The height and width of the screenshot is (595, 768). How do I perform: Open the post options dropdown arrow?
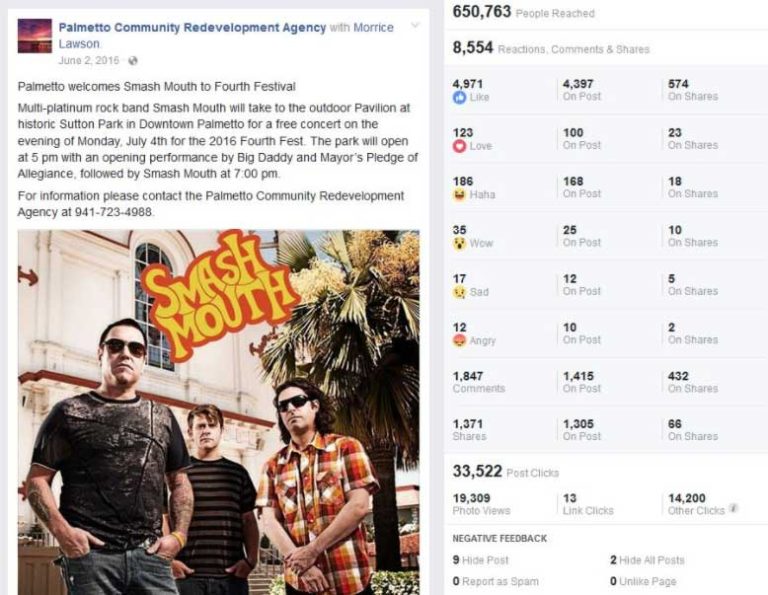pos(415,25)
